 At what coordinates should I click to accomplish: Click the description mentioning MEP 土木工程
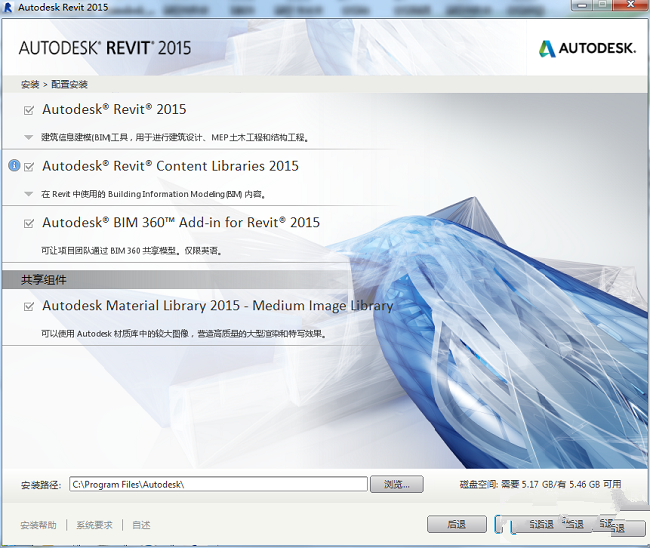point(175,137)
